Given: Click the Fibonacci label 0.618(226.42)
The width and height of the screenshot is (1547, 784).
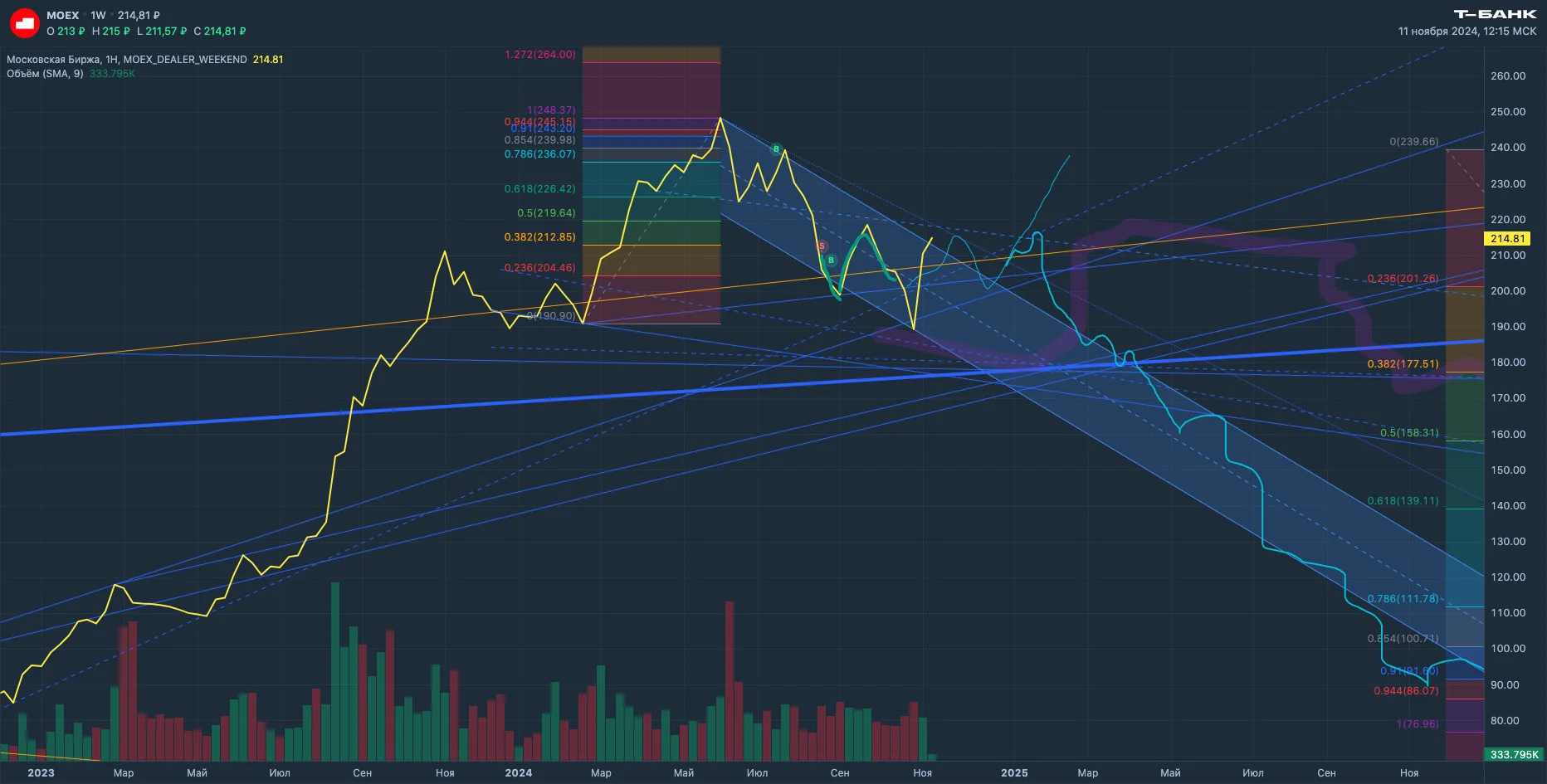Looking at the screenshot, I should pos(539,189).
